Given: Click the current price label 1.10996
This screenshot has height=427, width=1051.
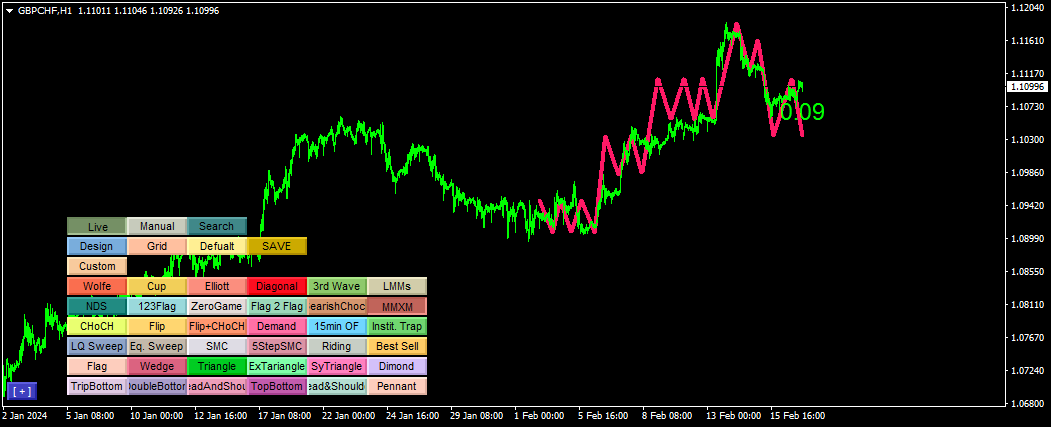Looking at the screenshot, I should pyautogui.click(x=1028, y=86).
